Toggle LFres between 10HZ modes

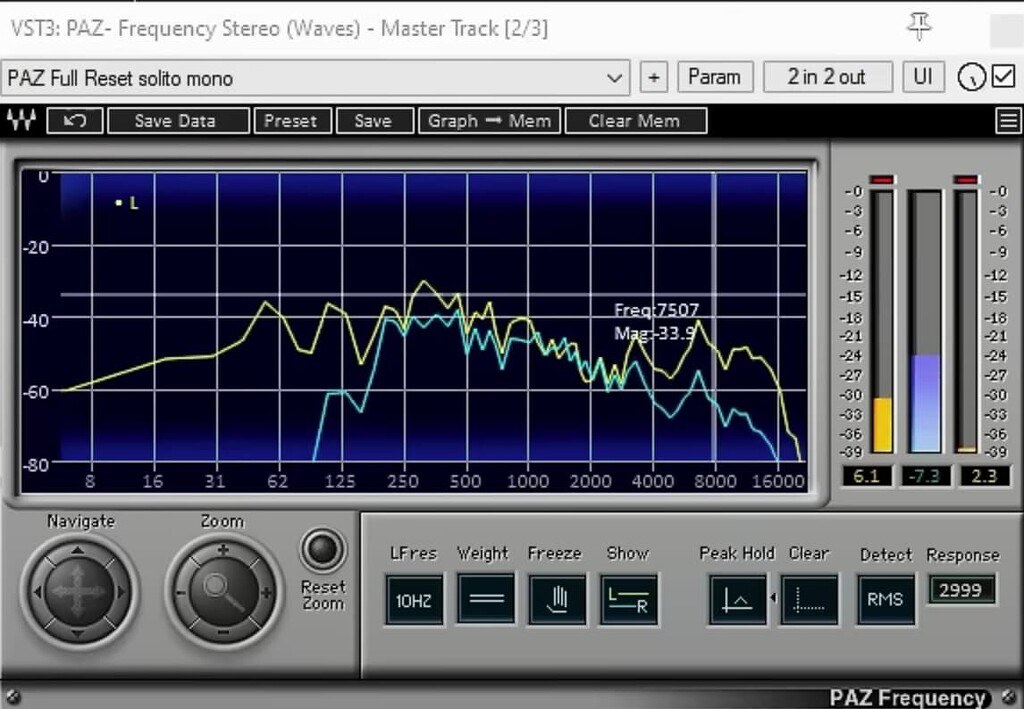click(x=413, y=597)
